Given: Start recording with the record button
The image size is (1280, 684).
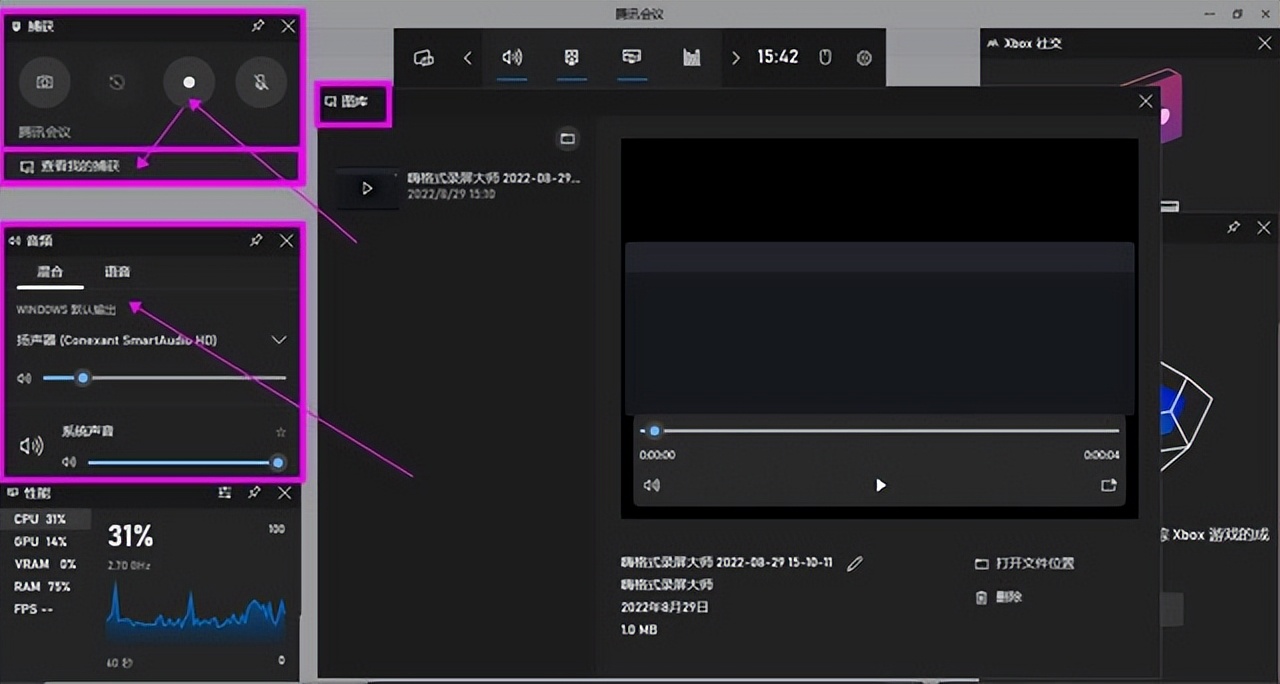Looking at the screenshot, I should point(189,83).
